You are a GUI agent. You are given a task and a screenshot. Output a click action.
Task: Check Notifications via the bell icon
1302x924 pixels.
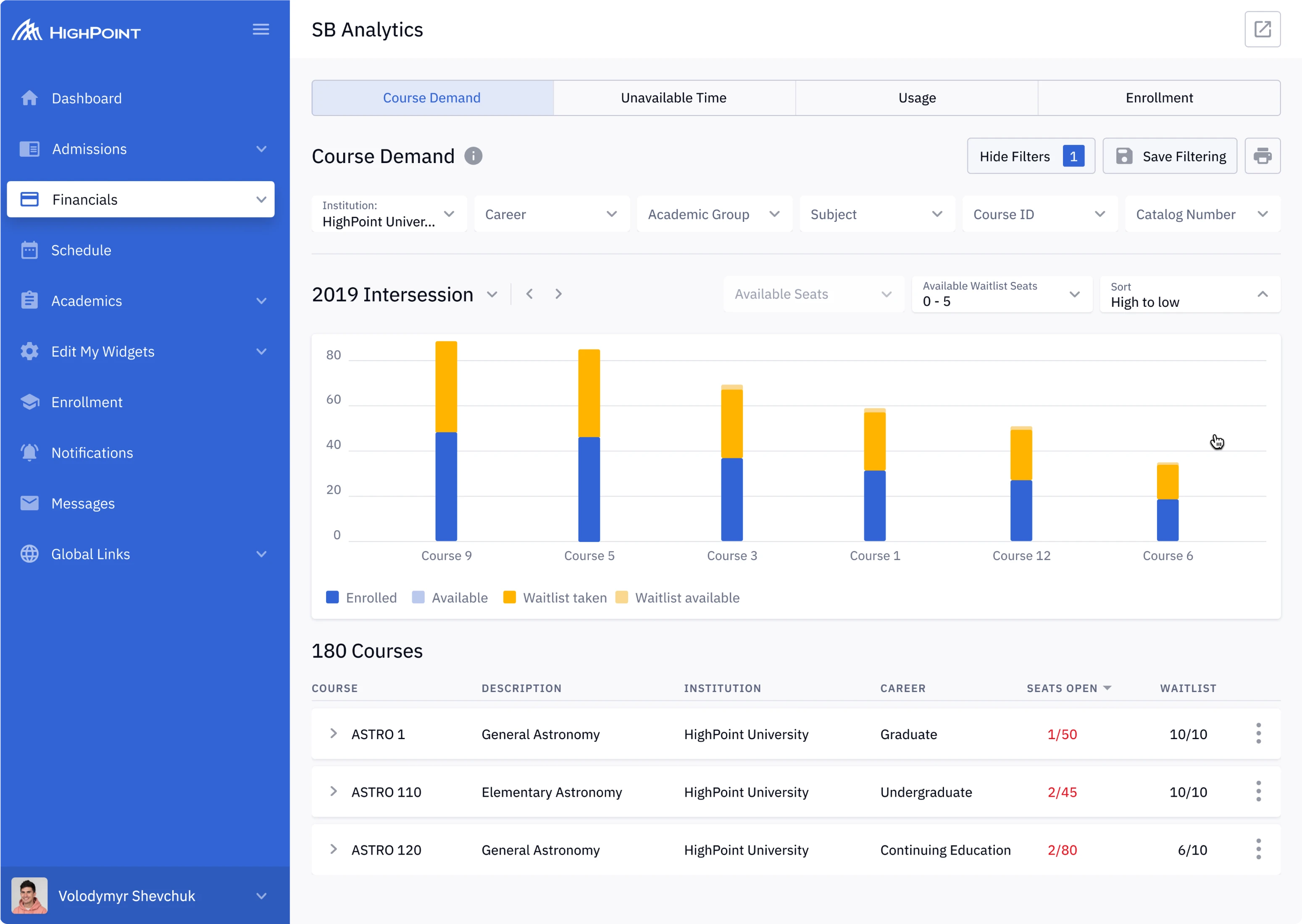29,452
